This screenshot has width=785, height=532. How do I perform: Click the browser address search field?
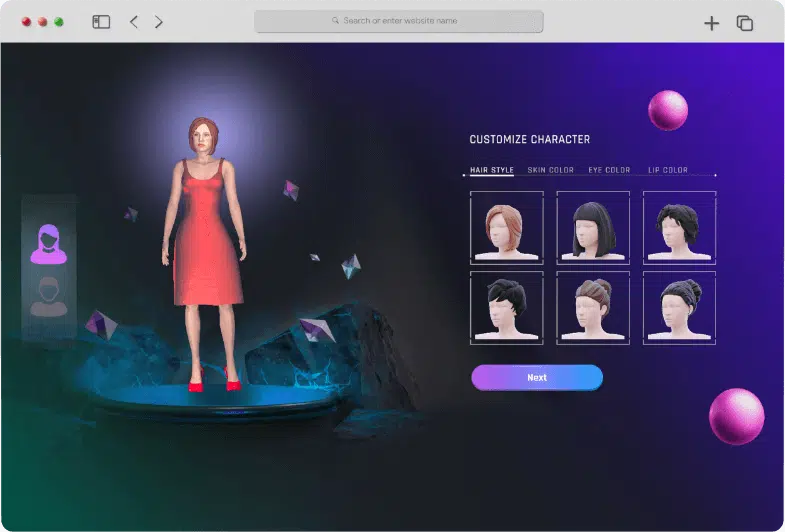399,21
